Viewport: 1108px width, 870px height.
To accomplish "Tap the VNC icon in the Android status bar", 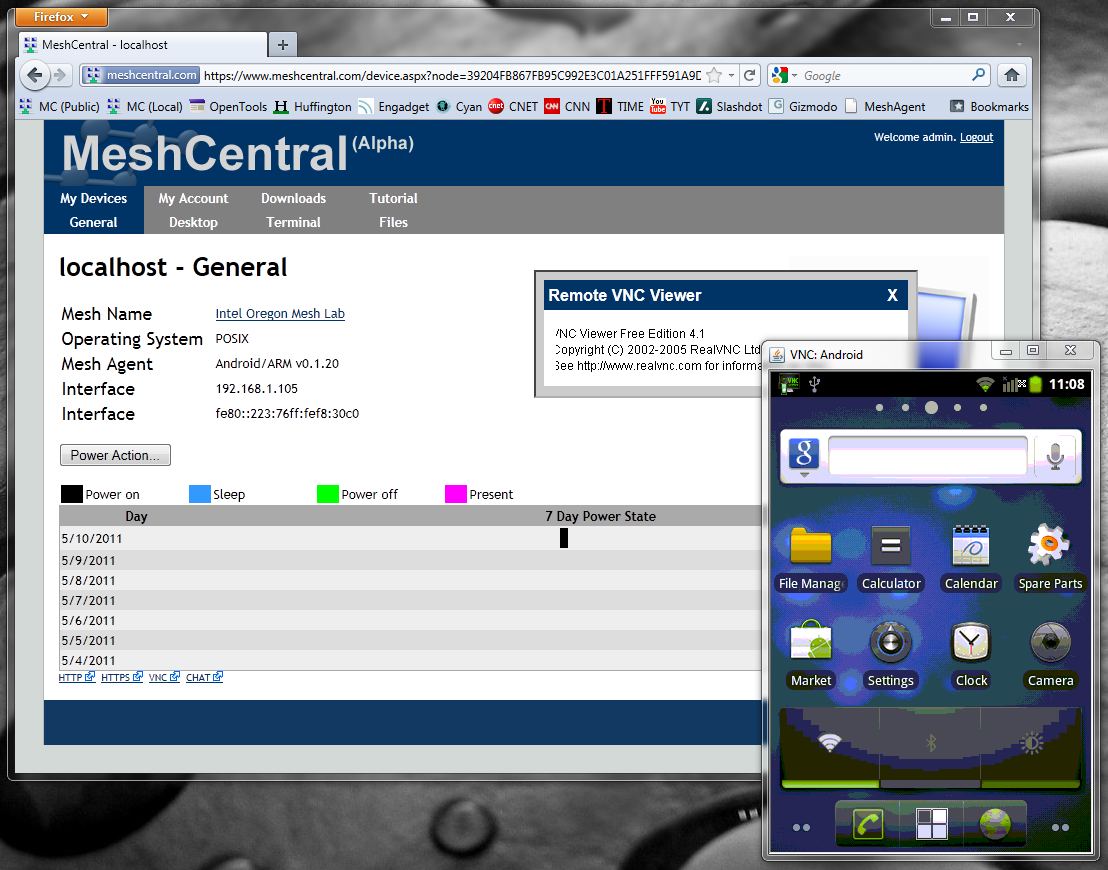I will pos(789,384).
